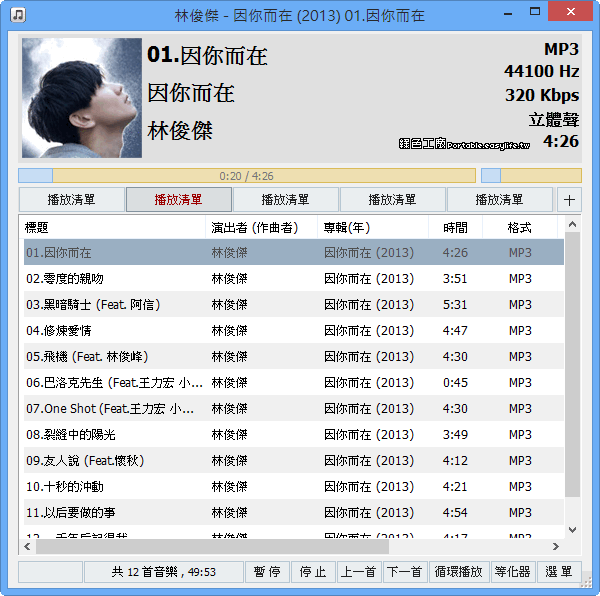Skip to next track with 下一首
600x596 pixels.
(x=404, y=572)
